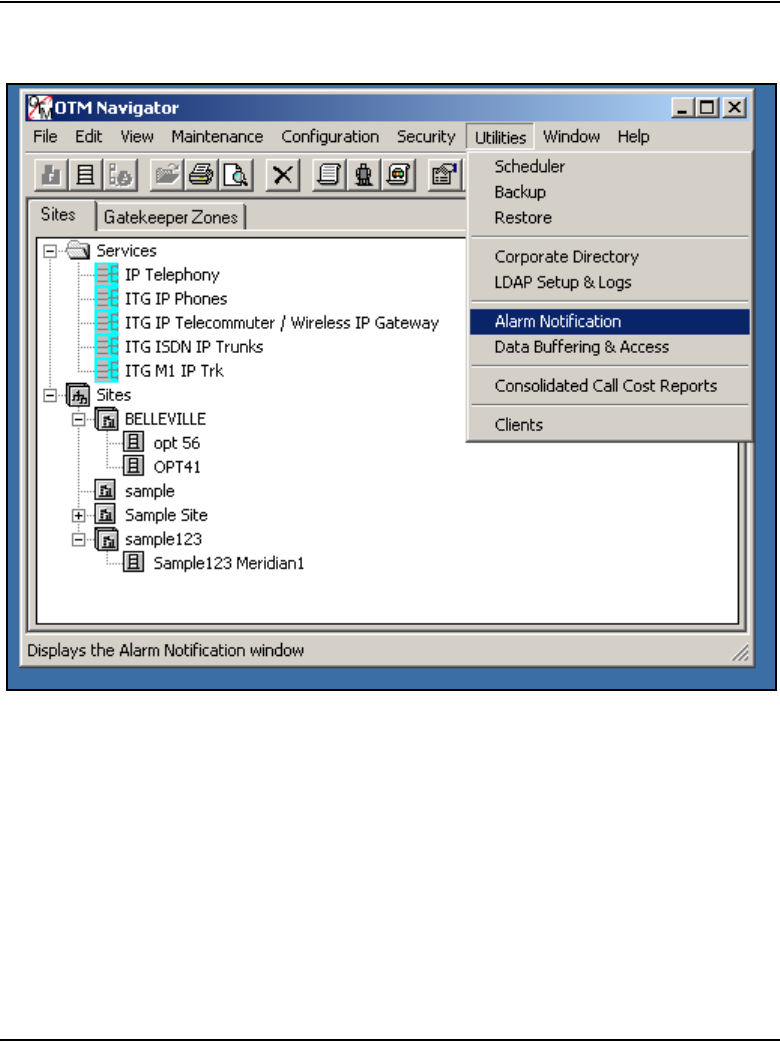Screen dimensions: 780x1042
Task: Select Data Buffering & Access entry
Action: click(610, 347)
